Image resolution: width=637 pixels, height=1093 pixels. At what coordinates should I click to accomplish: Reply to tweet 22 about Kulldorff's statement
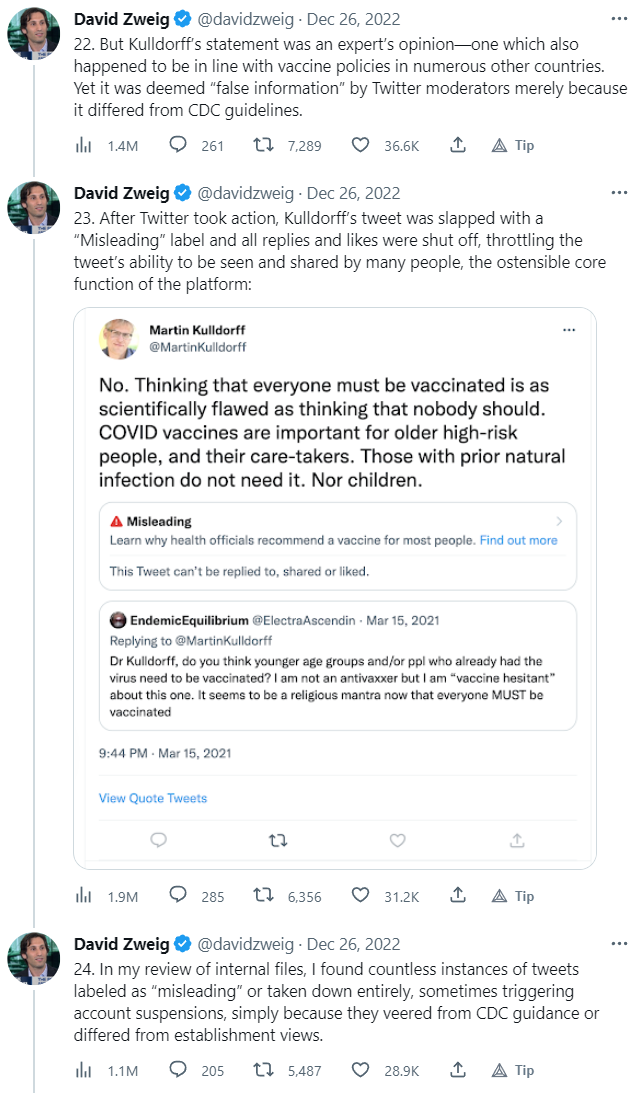[x=179, y=145]
